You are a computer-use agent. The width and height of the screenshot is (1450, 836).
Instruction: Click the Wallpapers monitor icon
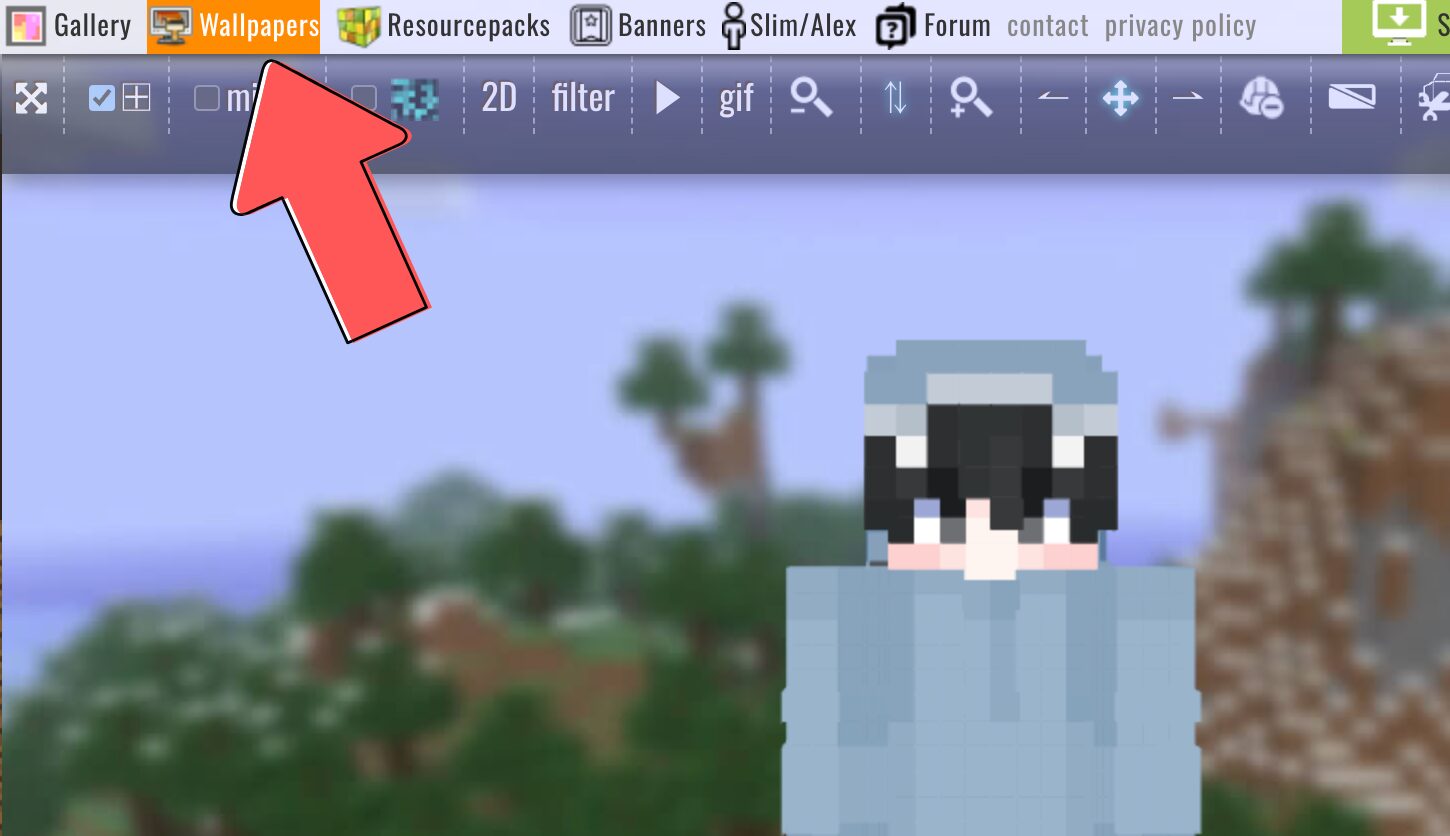tap(171, 26)
